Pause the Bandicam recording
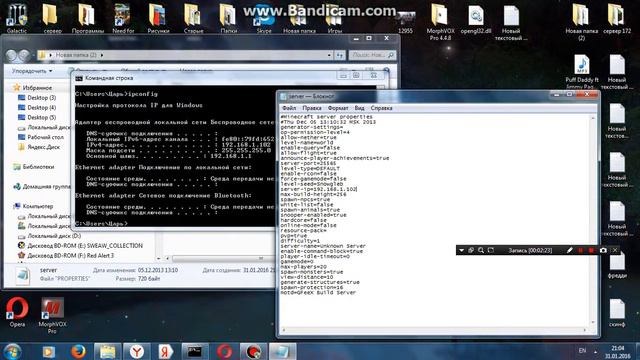The image size is (640, 360). click(x=580, y=250)
